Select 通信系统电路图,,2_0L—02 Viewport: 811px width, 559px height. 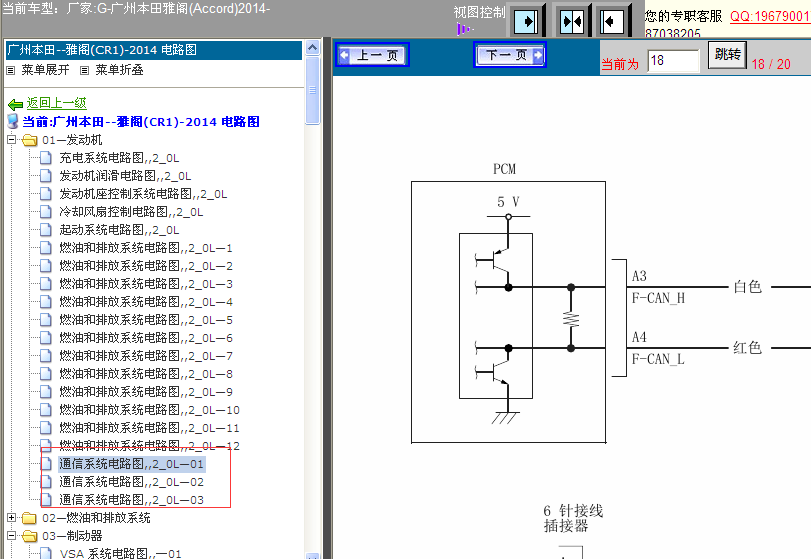(x=131, y=482)
